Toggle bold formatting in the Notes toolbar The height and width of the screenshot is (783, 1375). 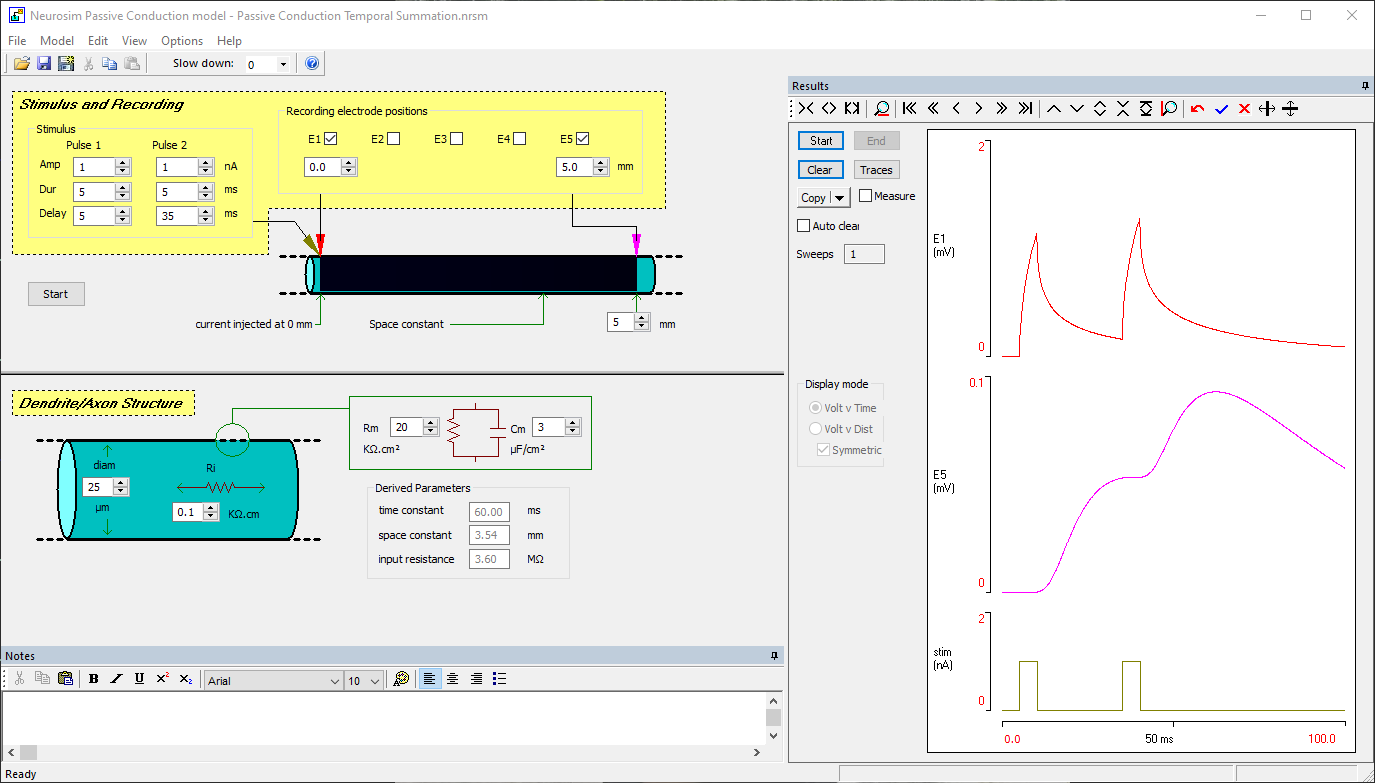pyautogui.click(x=92, y=678)
